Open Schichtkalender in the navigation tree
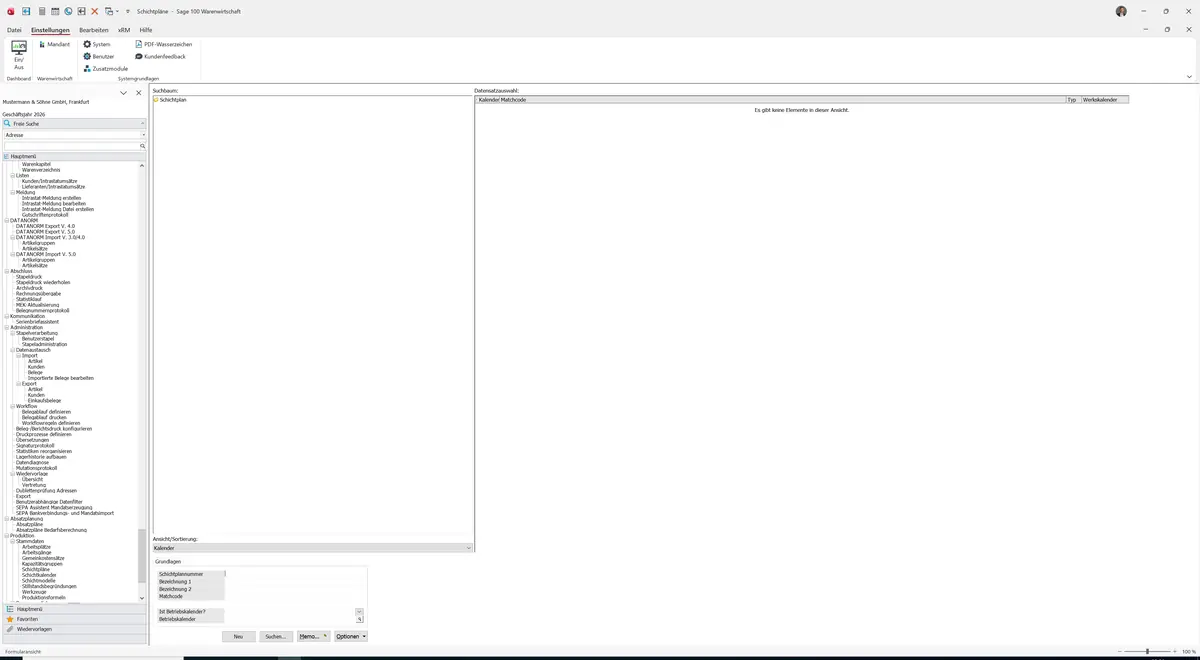The width and height of the screenshot is (1200, 660). click(40, 575)
